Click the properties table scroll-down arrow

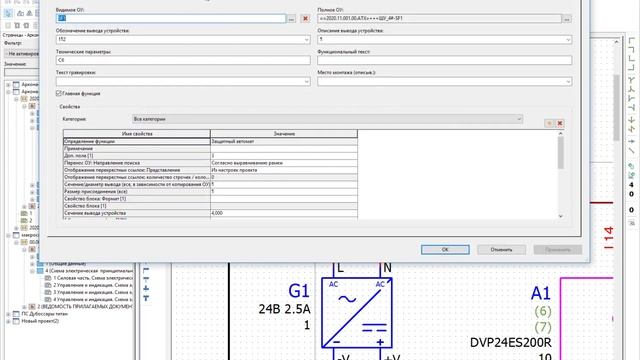click(x=560, y=216)
